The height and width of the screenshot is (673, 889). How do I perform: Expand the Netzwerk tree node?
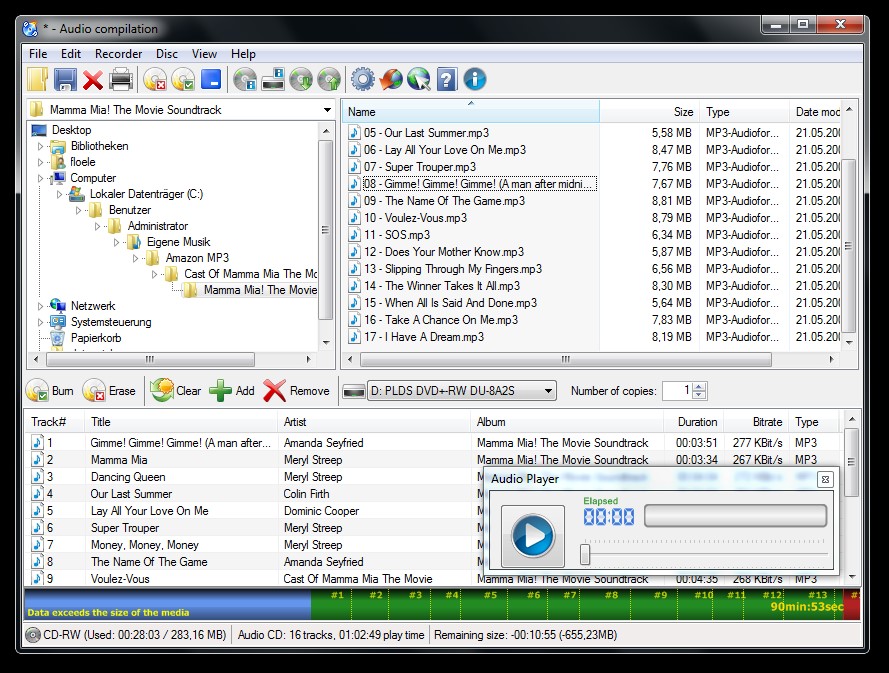tap(40, 306)
